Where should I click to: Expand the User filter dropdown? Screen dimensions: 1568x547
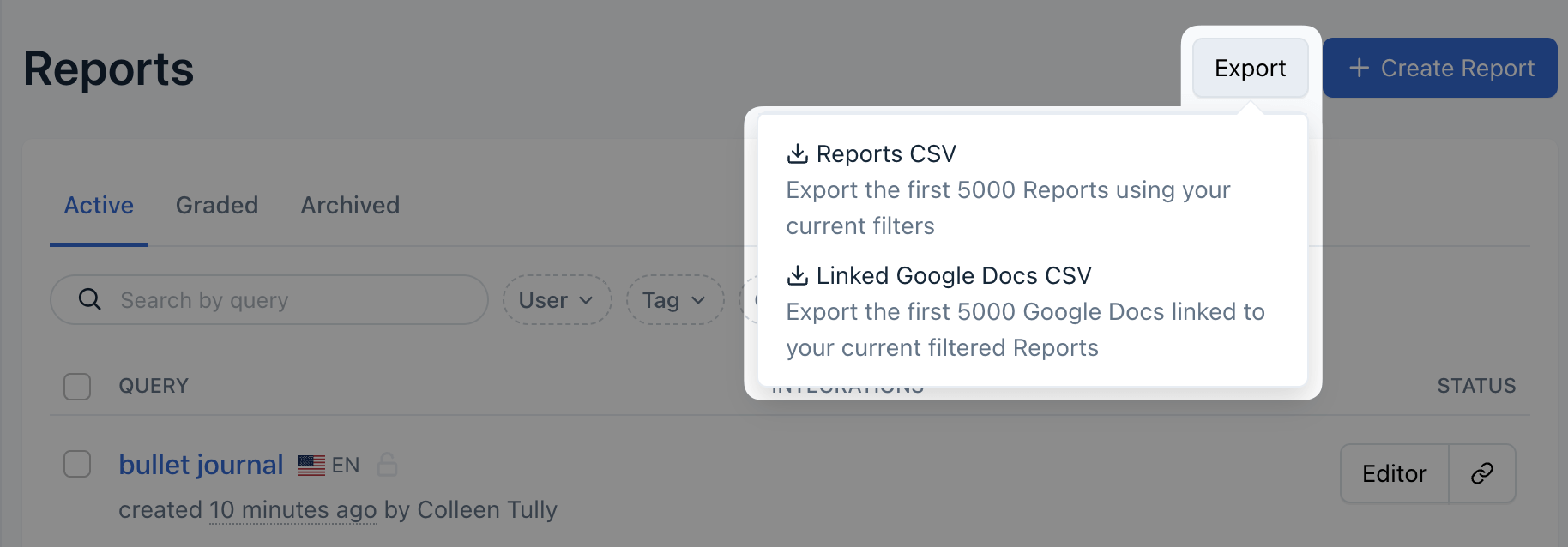click(x=557, y=300)
